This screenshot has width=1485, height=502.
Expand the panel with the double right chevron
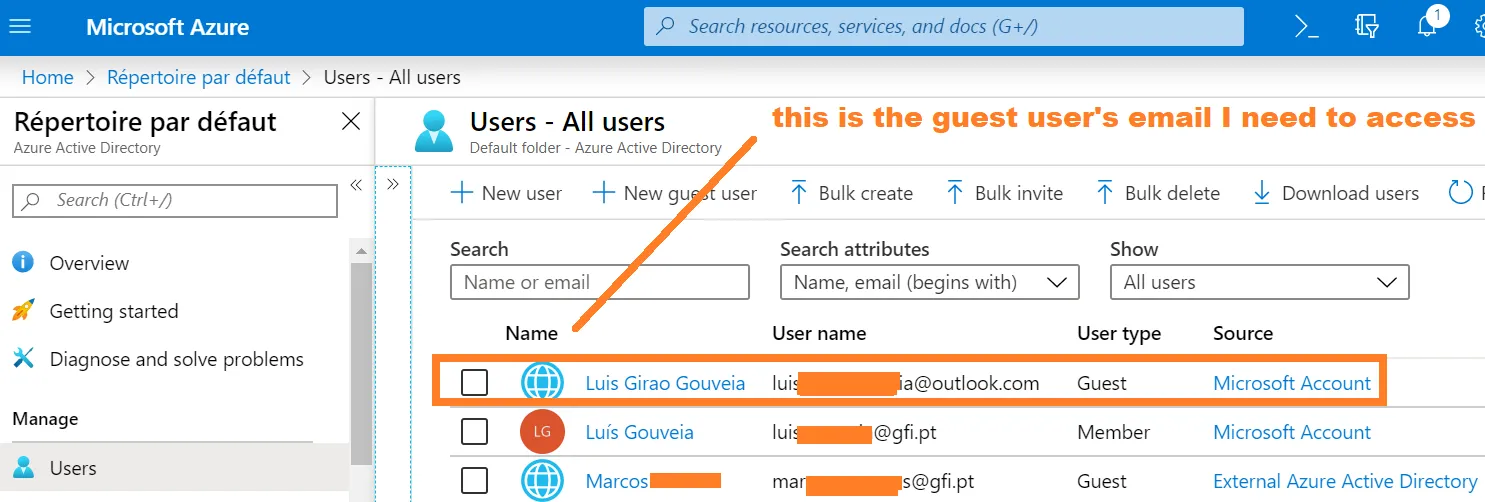[392, 184]
